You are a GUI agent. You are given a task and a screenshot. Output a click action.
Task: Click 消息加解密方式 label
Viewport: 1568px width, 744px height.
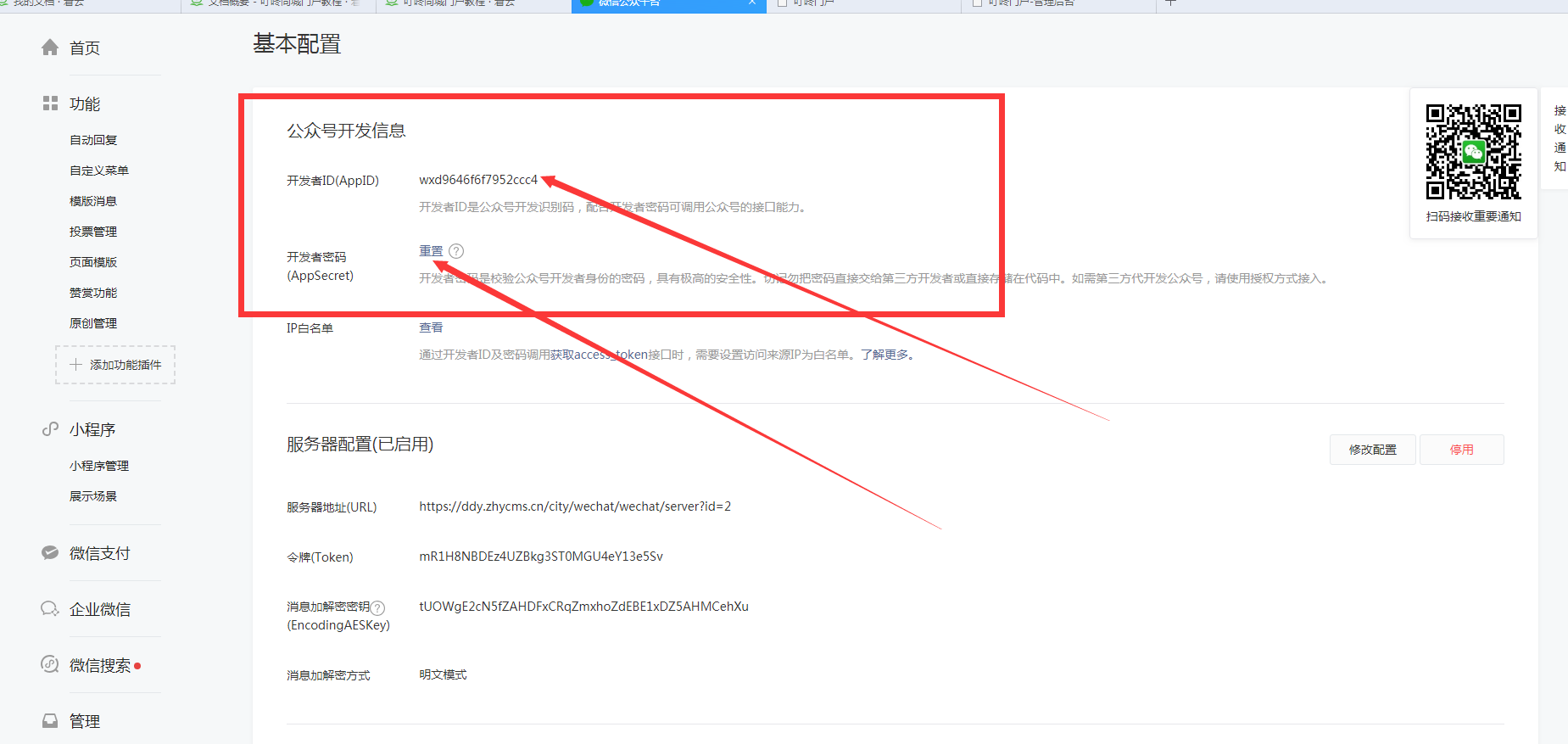328,675
